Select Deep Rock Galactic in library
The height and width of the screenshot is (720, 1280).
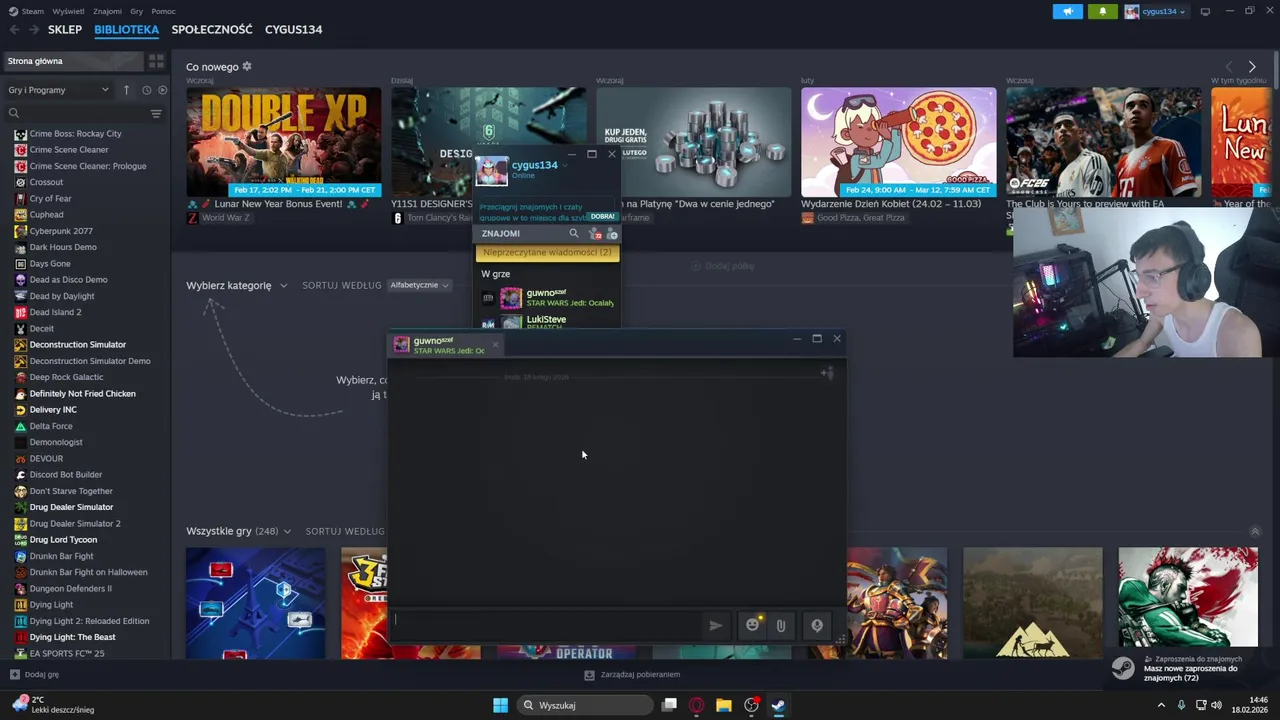66,377
